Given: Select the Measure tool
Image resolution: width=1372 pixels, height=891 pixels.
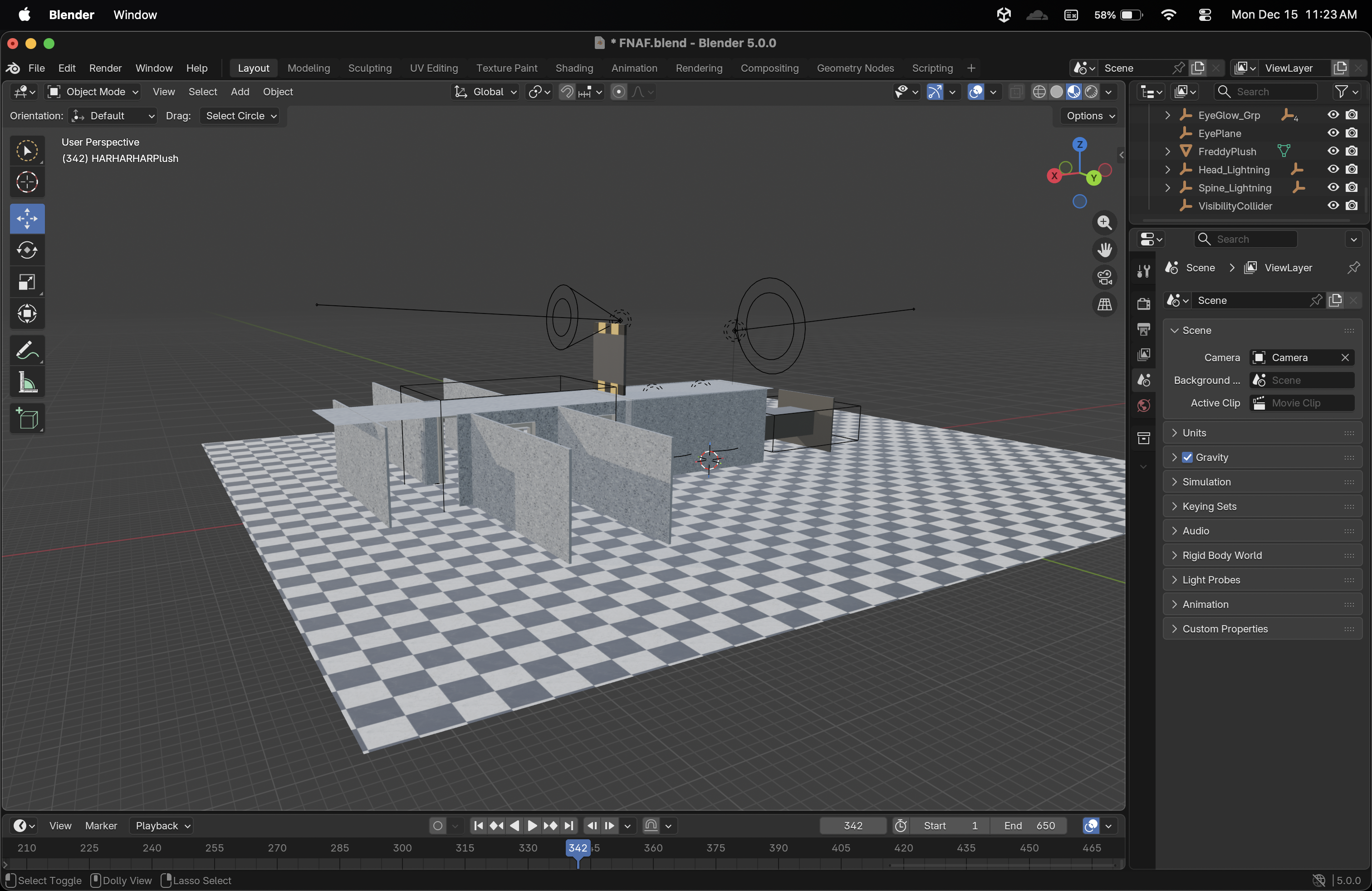Looking at the screenshot, I should 26,382.
